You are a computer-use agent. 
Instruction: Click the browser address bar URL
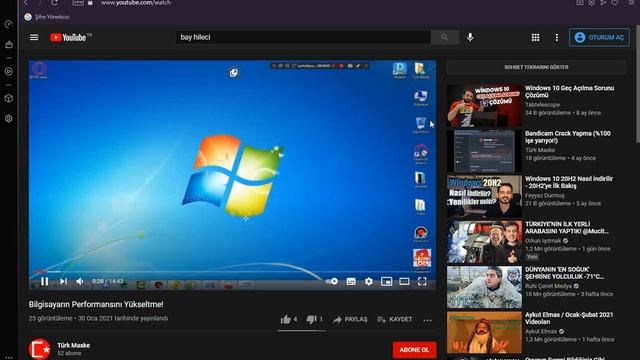pos(136,3)
